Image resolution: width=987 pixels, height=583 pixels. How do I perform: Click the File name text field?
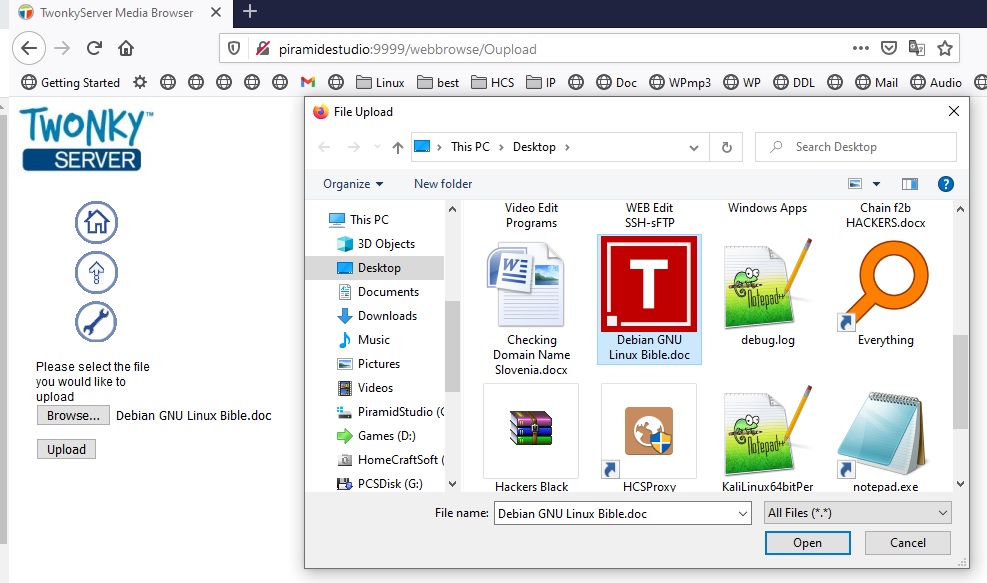tap(616, 514)
